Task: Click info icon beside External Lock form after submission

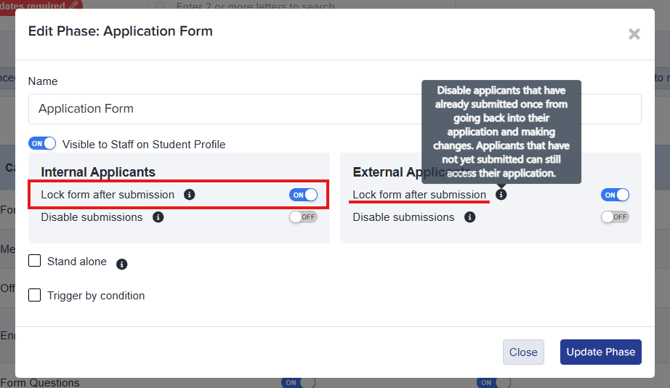Action: pos(501,195)
